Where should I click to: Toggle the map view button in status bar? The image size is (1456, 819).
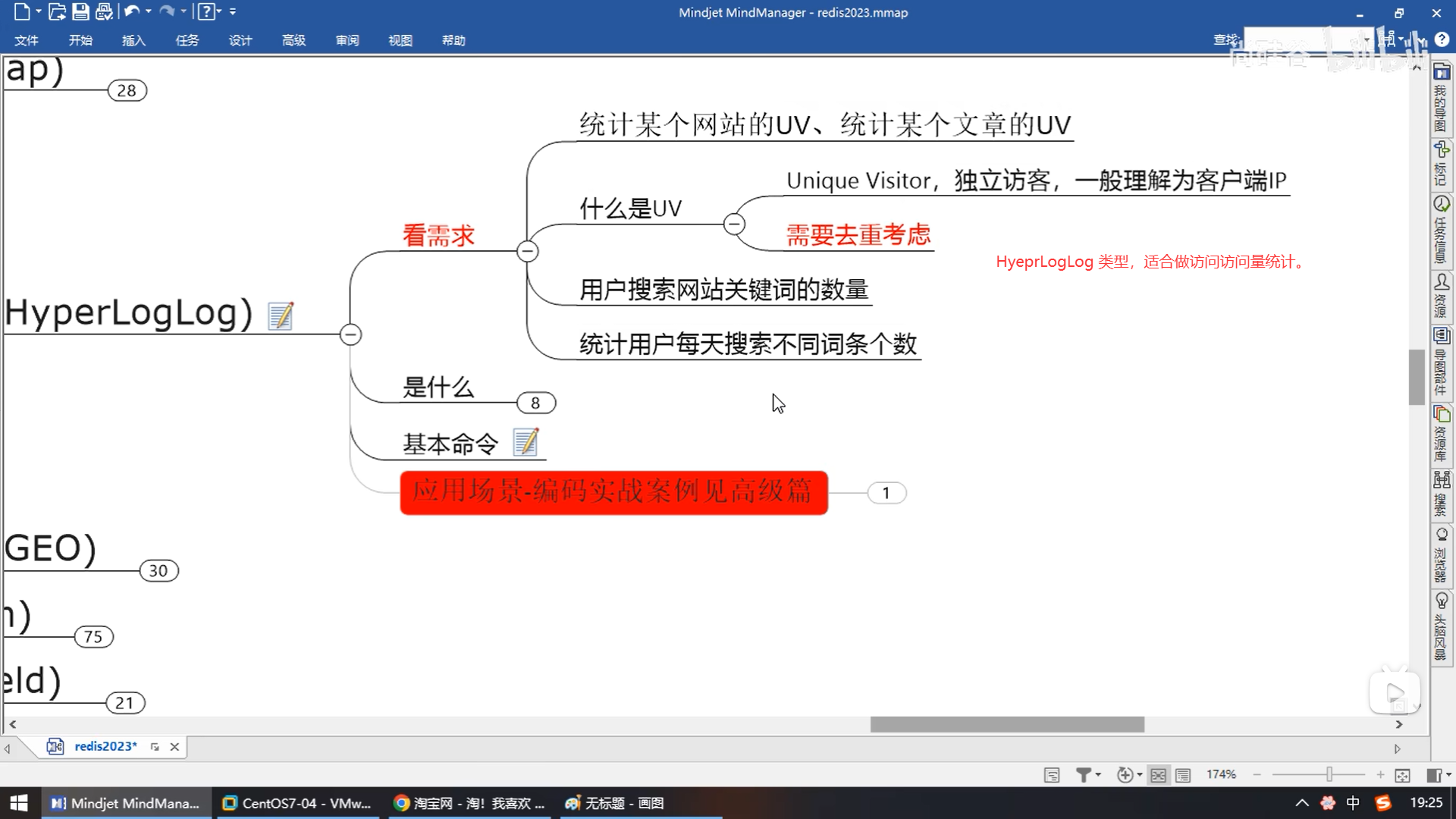point(1158,774)
